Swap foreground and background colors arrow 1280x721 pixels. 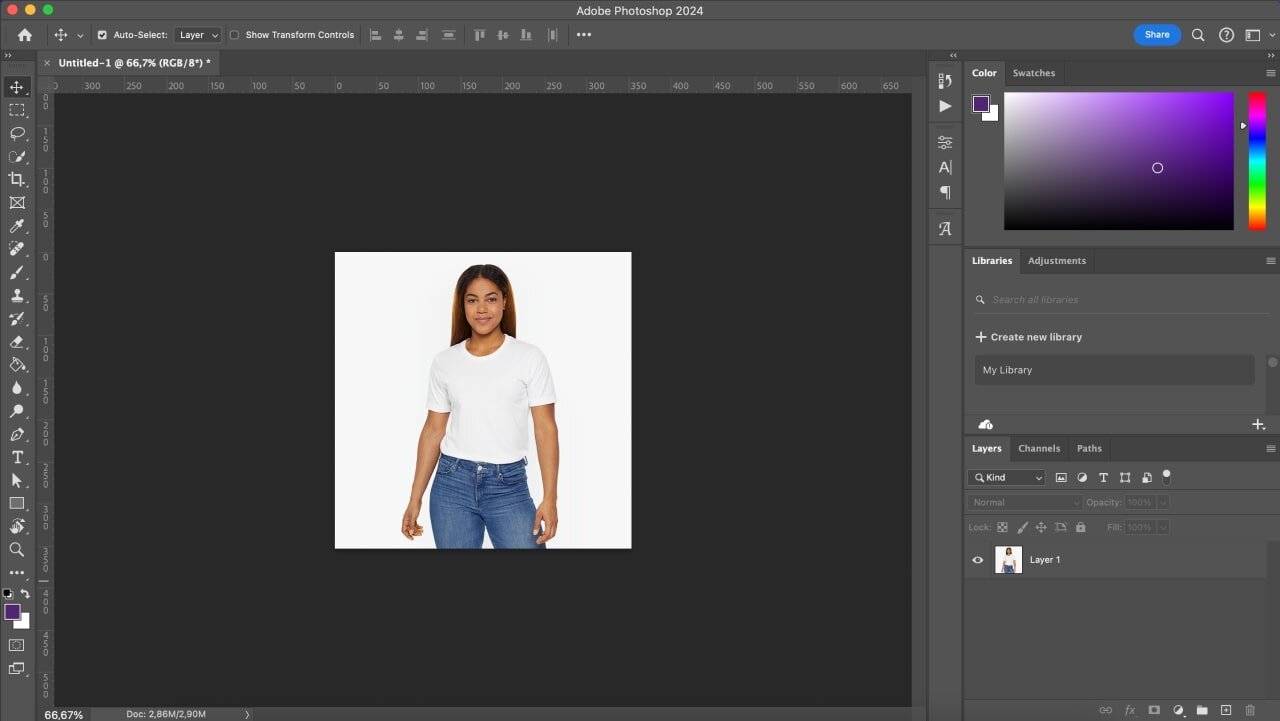[x=25, y=594]
